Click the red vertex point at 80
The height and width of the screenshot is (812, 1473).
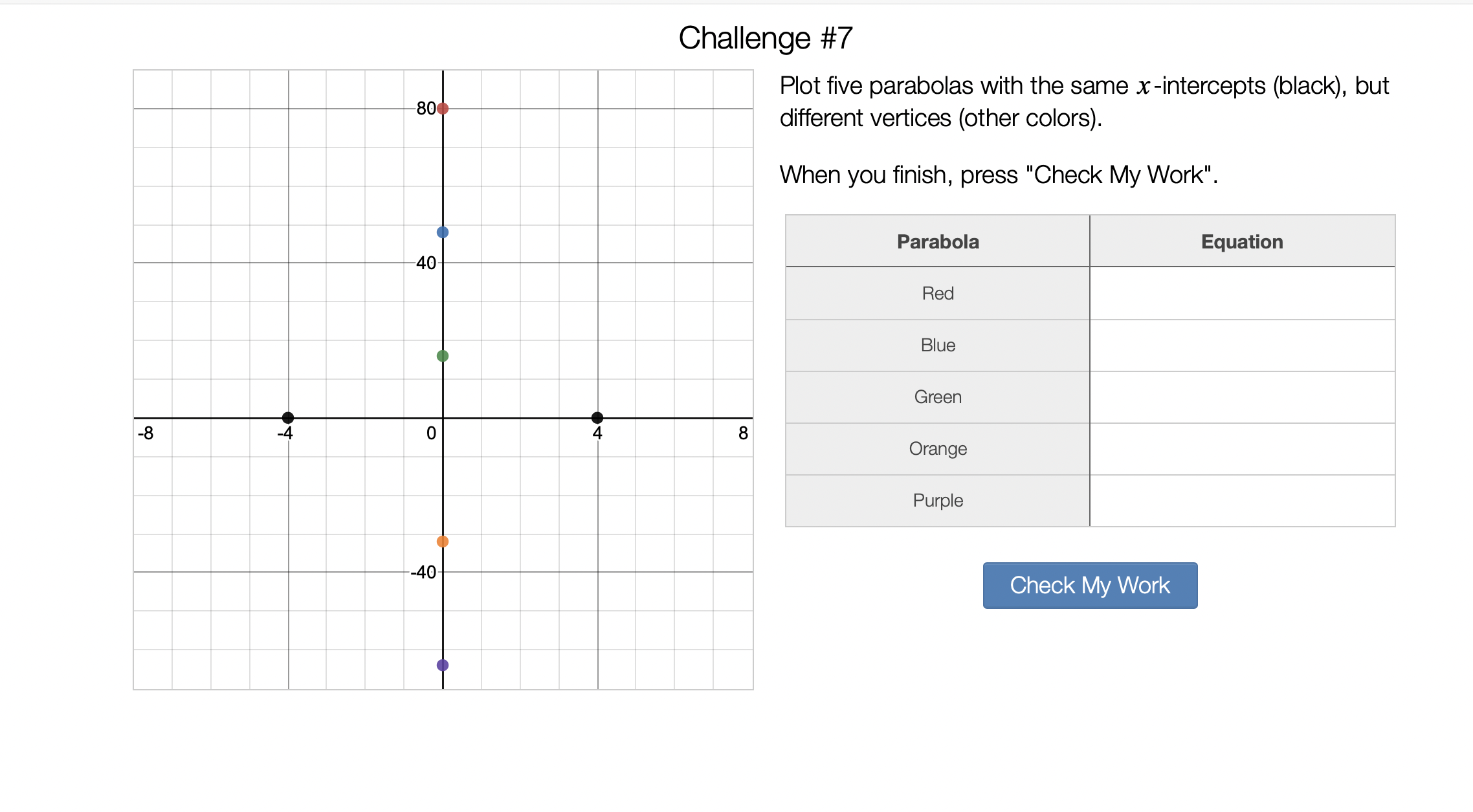pos(443,109)
